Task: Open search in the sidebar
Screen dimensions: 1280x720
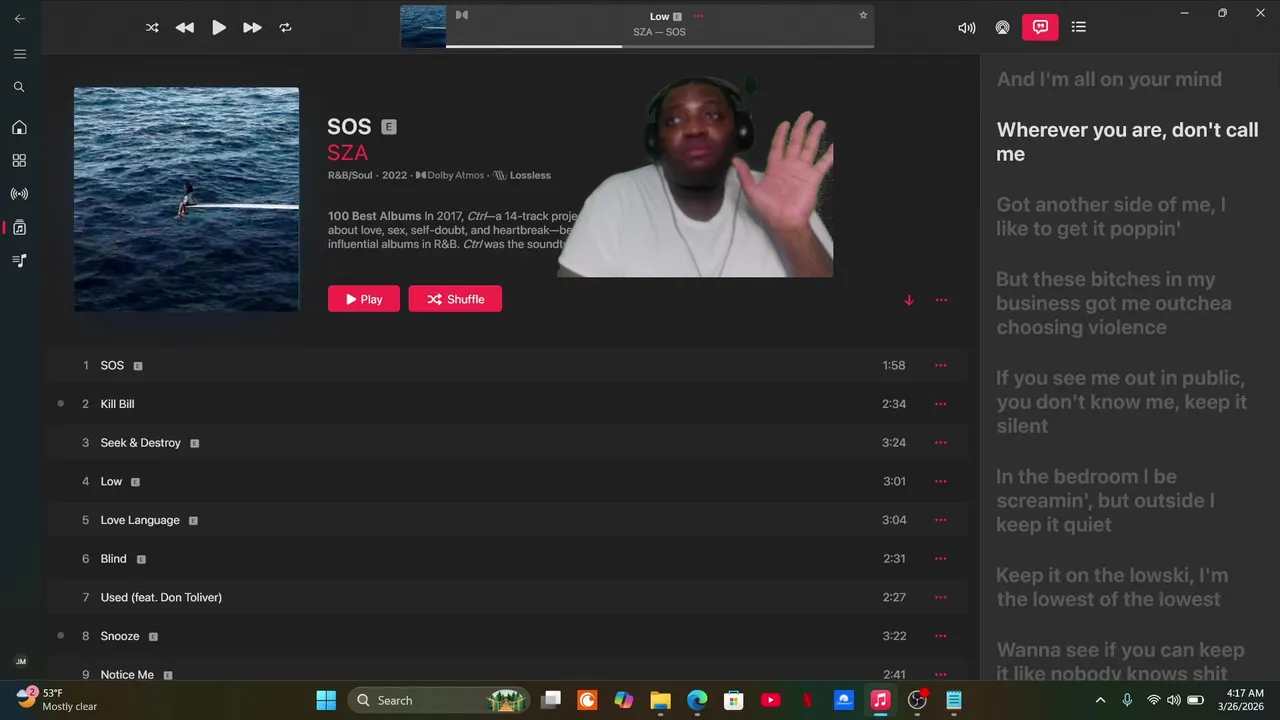Action: click(x=19, y=87)
